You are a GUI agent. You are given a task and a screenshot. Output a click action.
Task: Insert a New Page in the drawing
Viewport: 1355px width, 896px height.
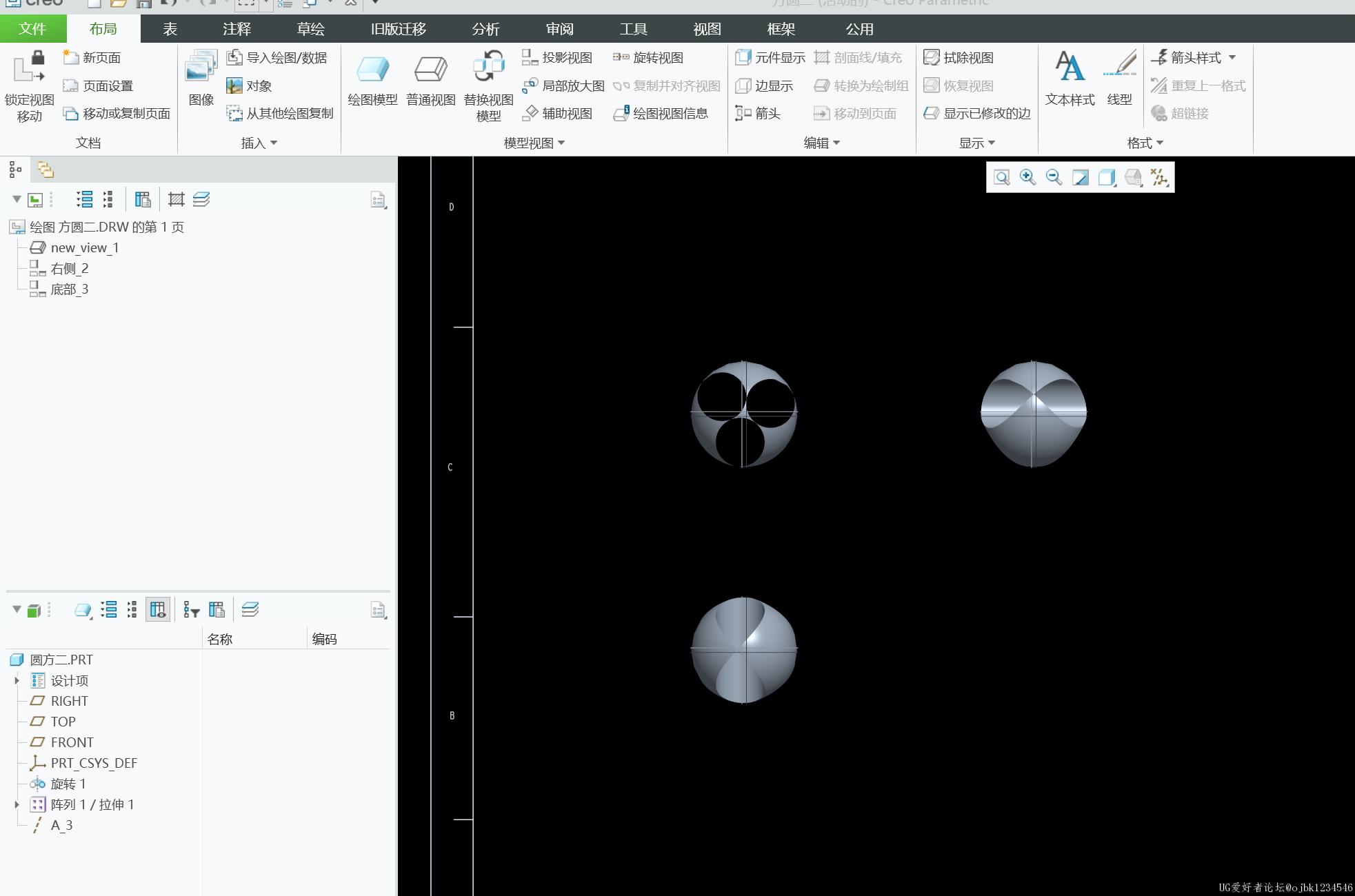(92, 58)
